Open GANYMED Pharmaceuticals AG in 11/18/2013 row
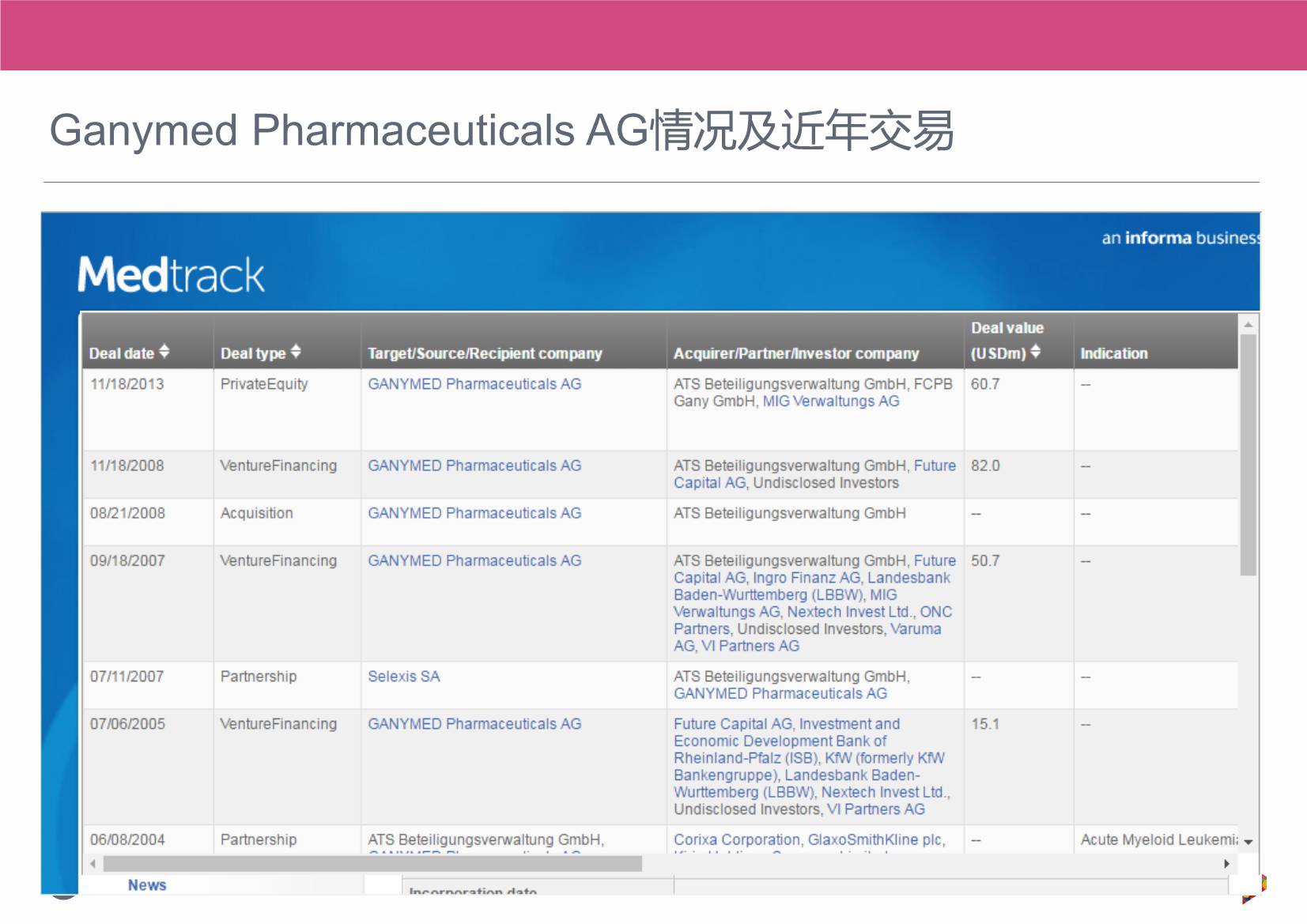Viewport: 1307px width, 924px height. point(474,384)
